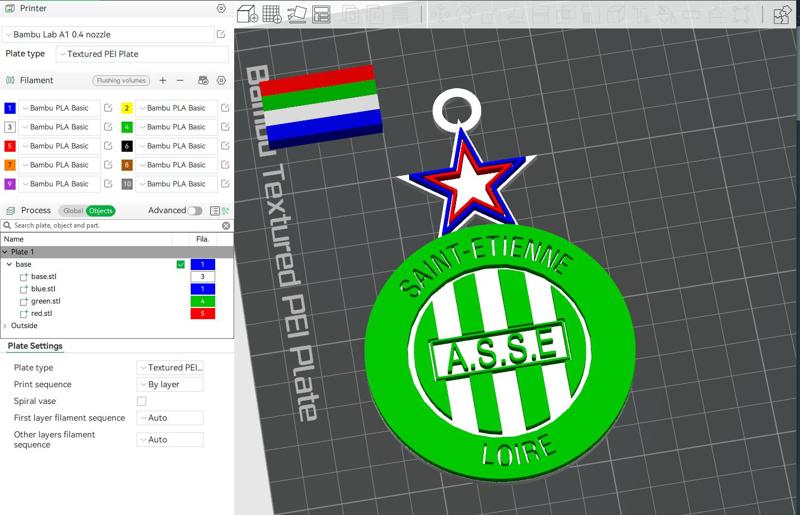Viewport: 800px width, 515px height.
Task: Uncheck the green base object checkbox
Action: 180,264
